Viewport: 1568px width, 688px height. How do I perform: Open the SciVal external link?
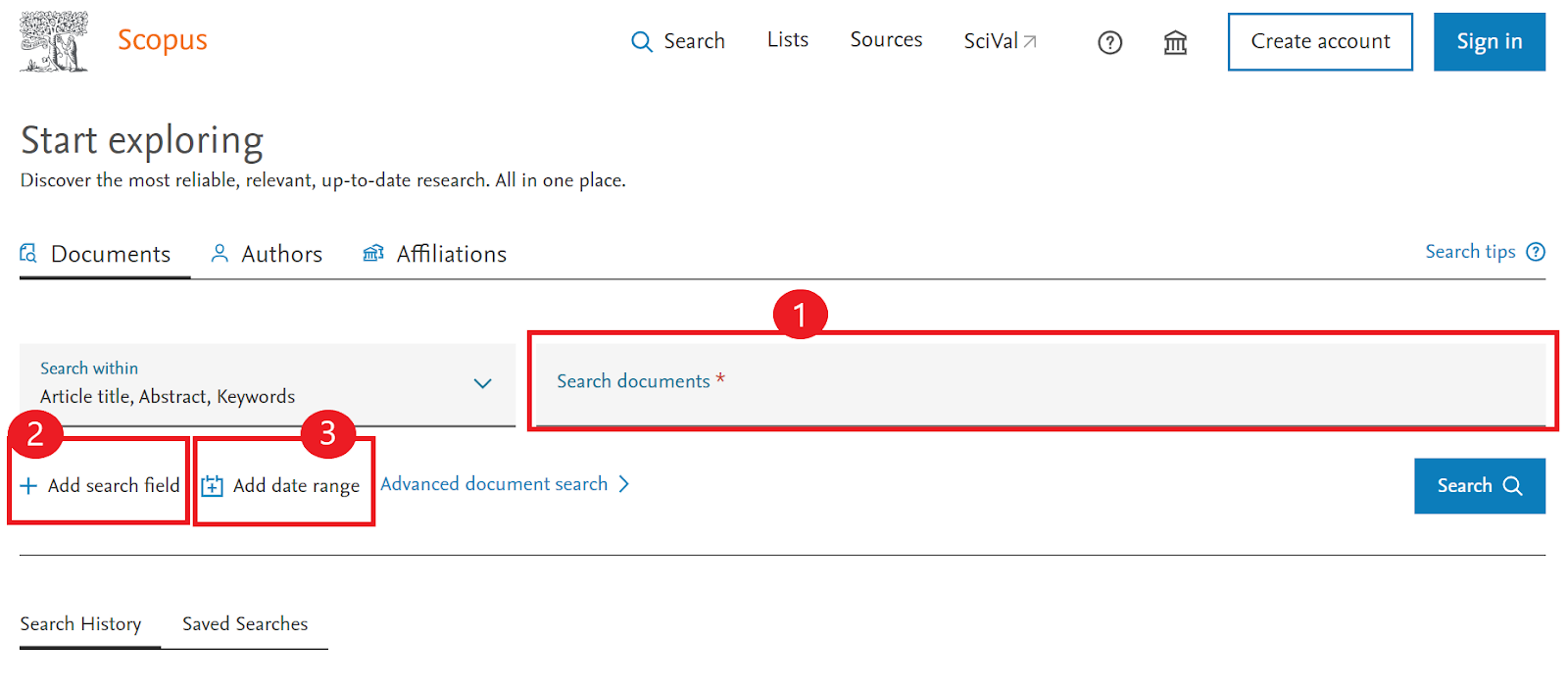click(x=1000, y=41)
